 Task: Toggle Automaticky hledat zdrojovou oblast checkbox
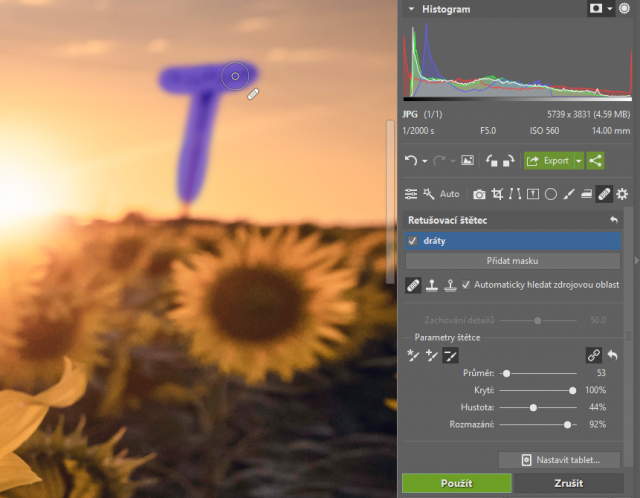[466, 285]
